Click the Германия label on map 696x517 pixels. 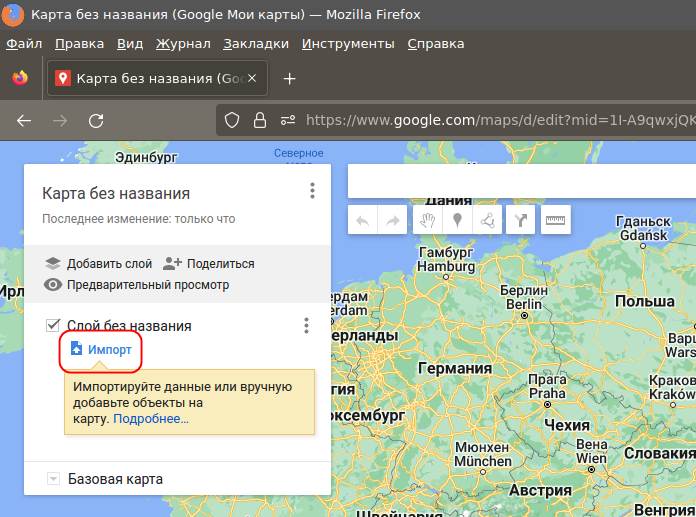(x=455, y=368)
